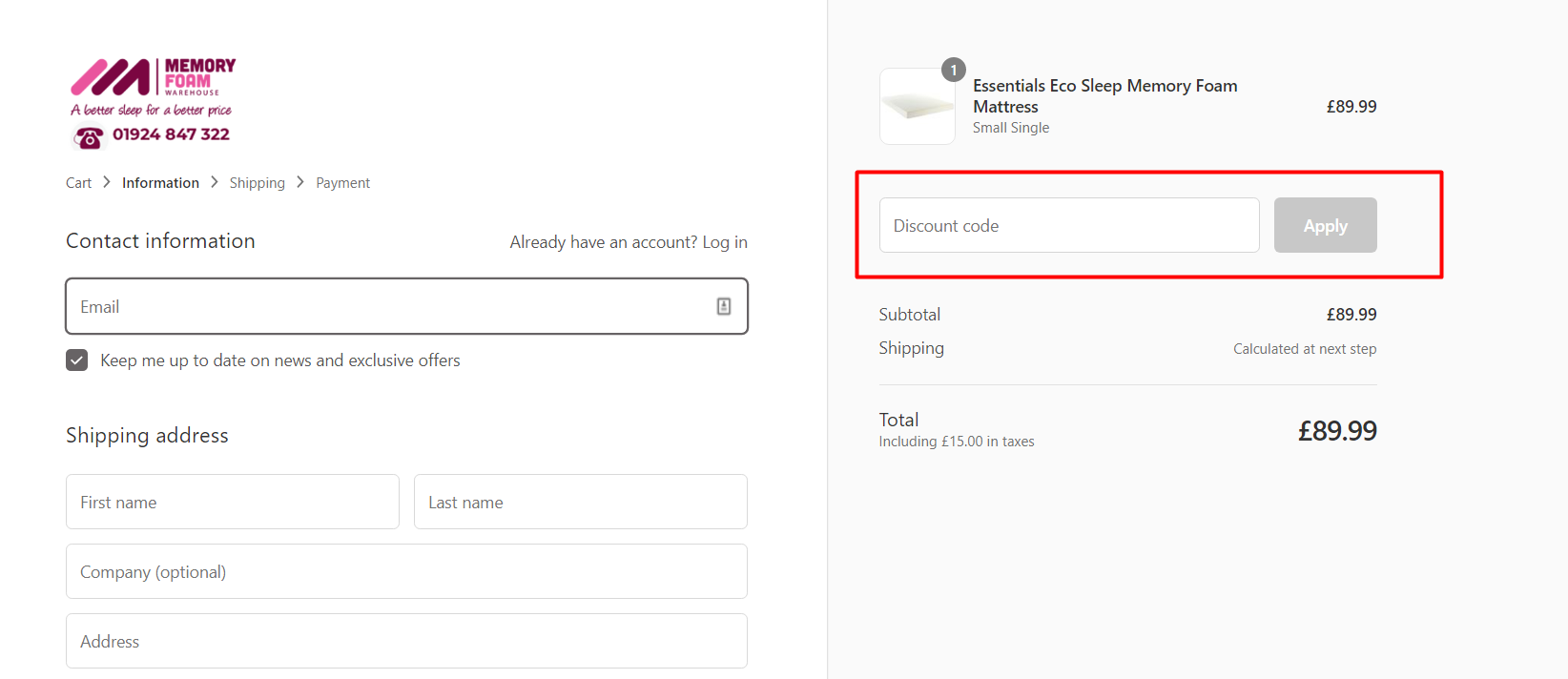Select the Shipping breadcrumb step
Image resolution: width=1568 pixels, height=679 pixels.
257,183
